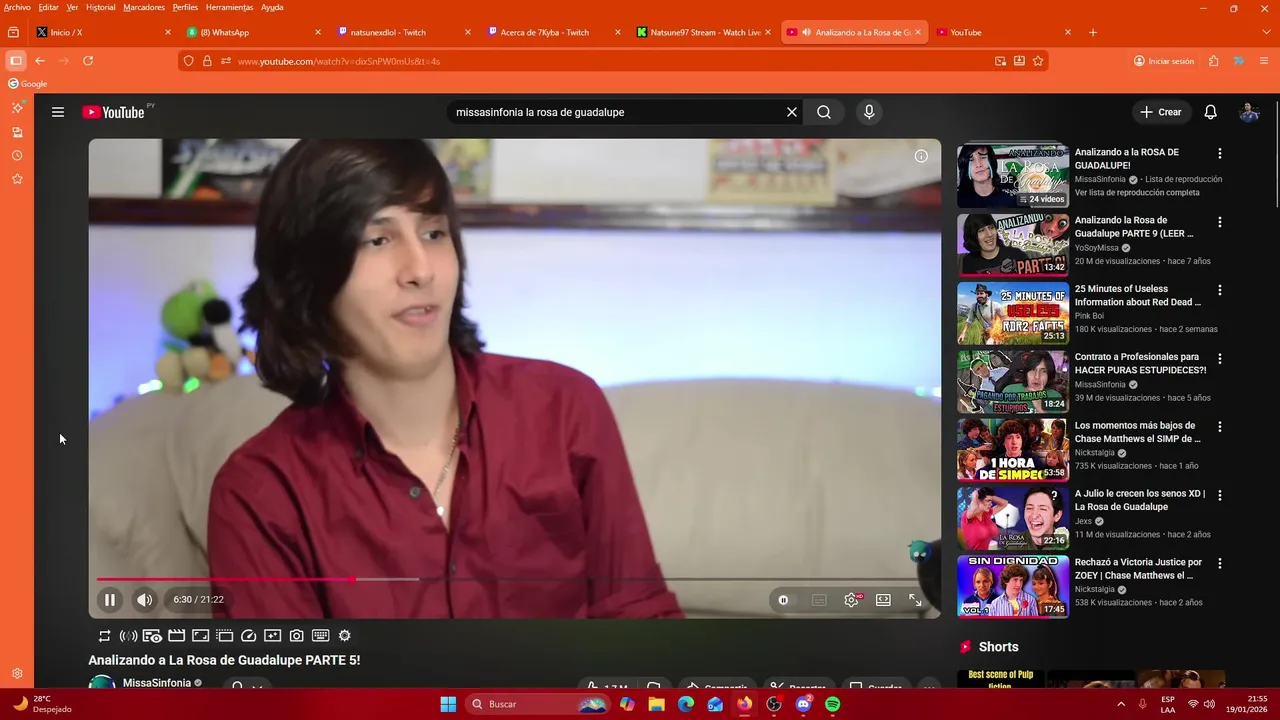Click the audio boost waves icon below player

click(x=128, y=636)
